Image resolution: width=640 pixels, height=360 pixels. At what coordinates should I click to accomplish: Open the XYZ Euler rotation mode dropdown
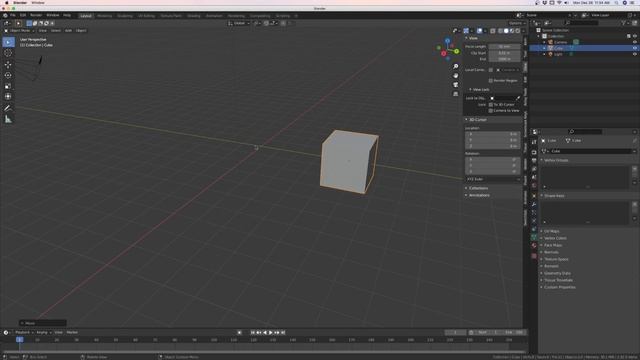tap(493, 179)
